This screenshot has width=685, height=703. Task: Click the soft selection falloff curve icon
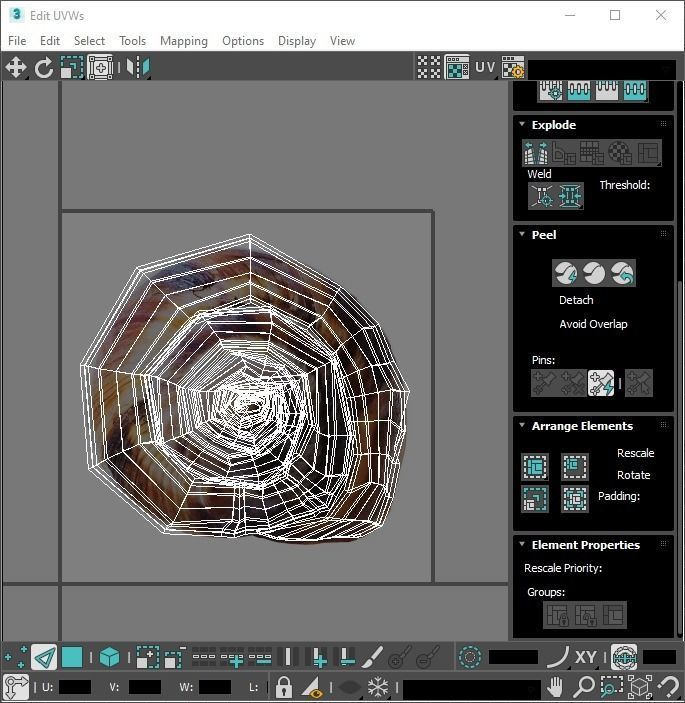[558, 658]
